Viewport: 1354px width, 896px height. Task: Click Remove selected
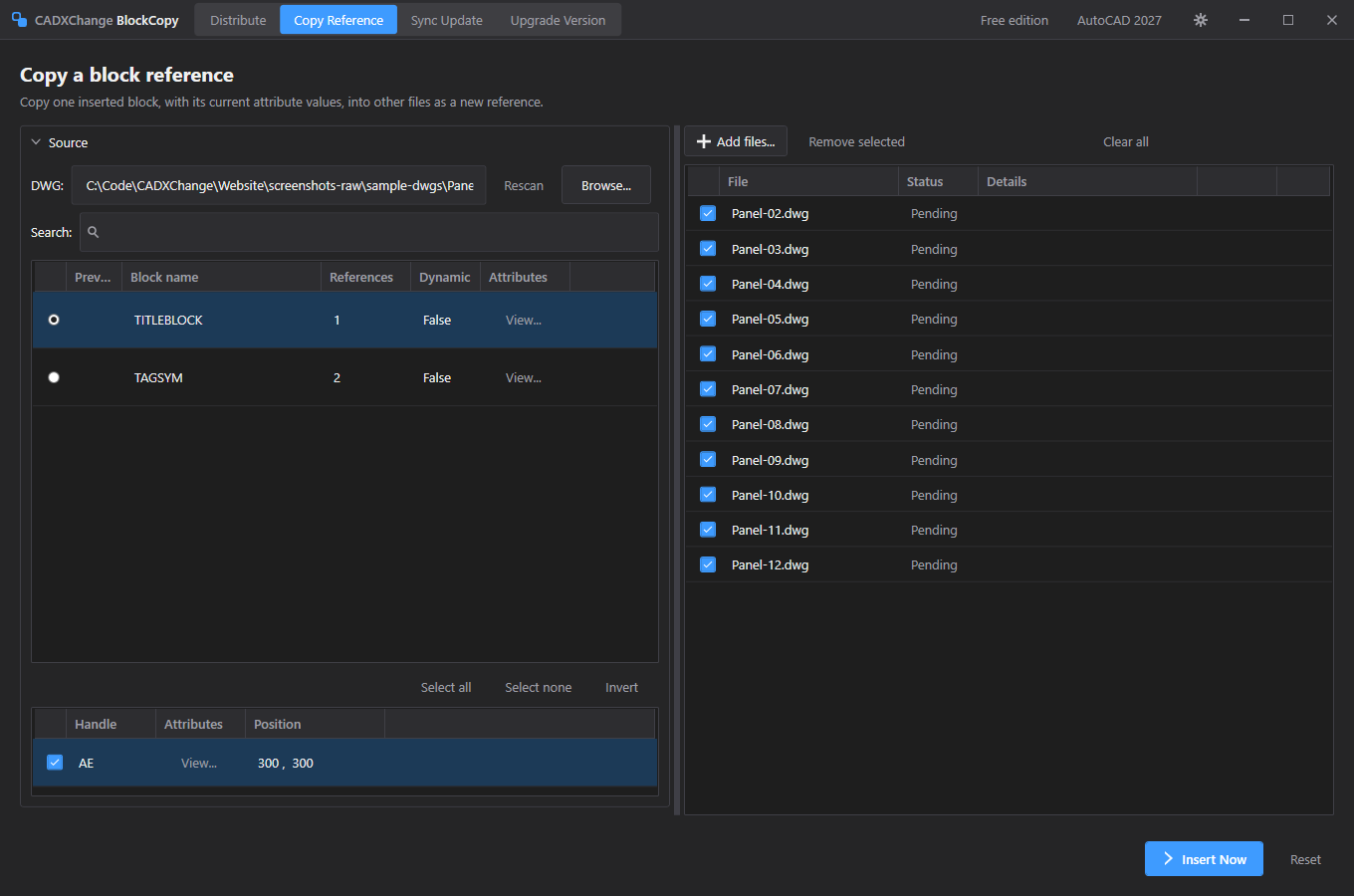point(856,141)
